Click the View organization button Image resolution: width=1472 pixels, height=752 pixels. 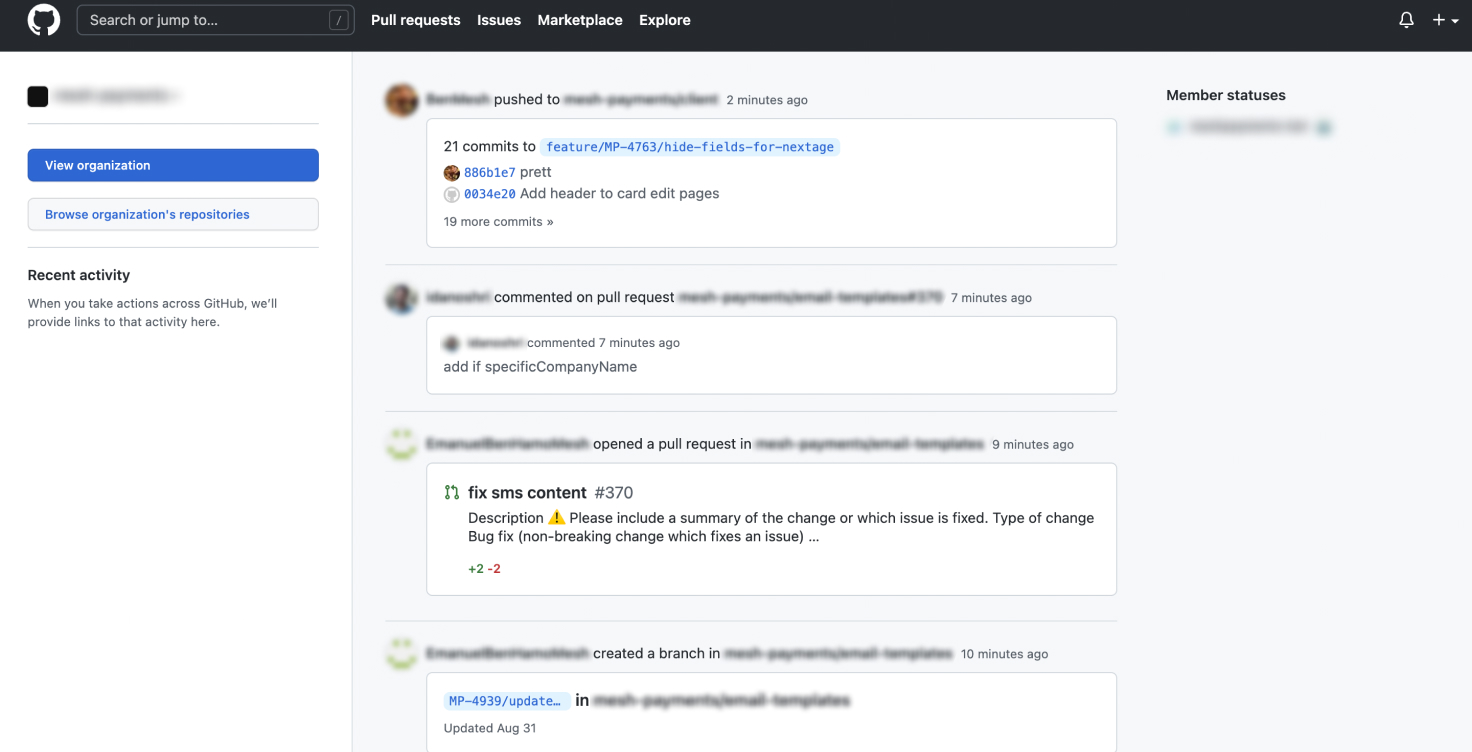click(x=173, y=165)
